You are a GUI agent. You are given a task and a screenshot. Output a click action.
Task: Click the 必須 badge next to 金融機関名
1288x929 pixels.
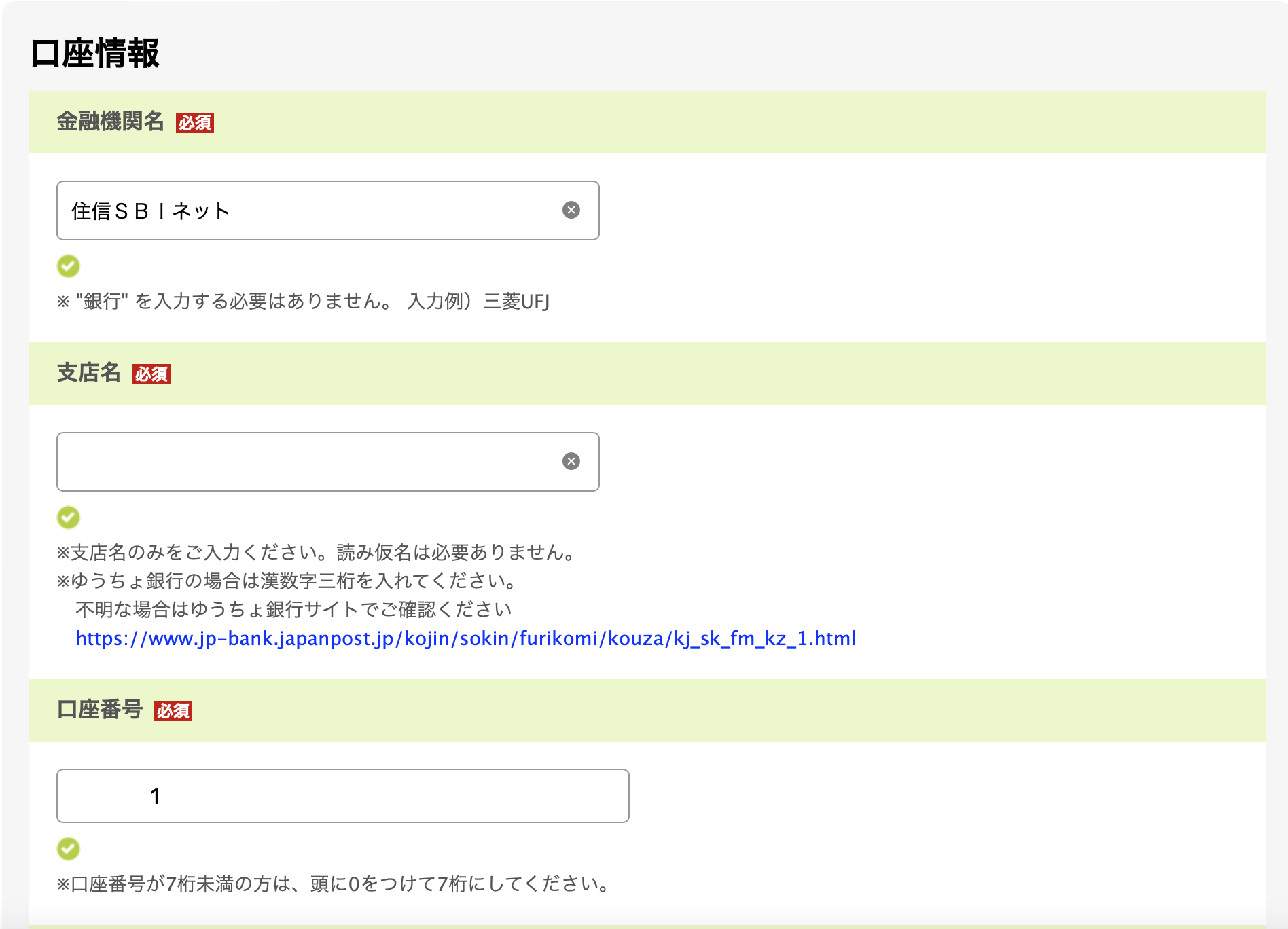pyautogui.click(x=195, y=123)
